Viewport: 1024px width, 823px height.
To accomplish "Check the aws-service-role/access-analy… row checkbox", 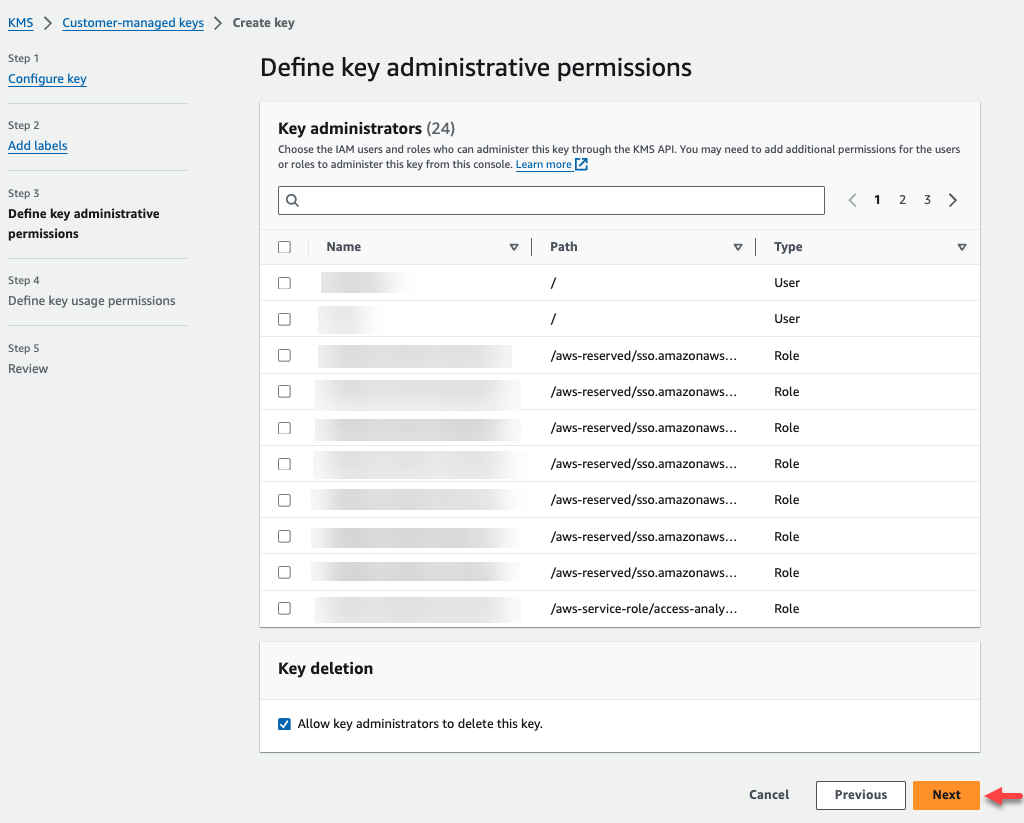I will click(x=284, y=608).
